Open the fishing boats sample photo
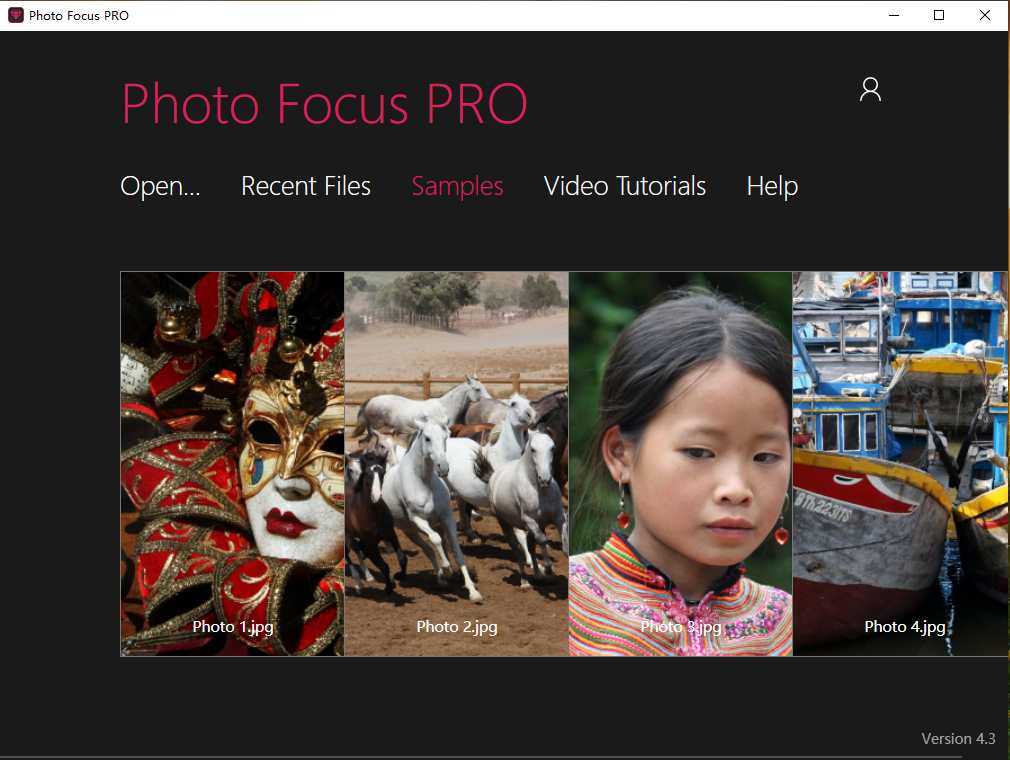The image size is (1010, 760). [900, 440]
